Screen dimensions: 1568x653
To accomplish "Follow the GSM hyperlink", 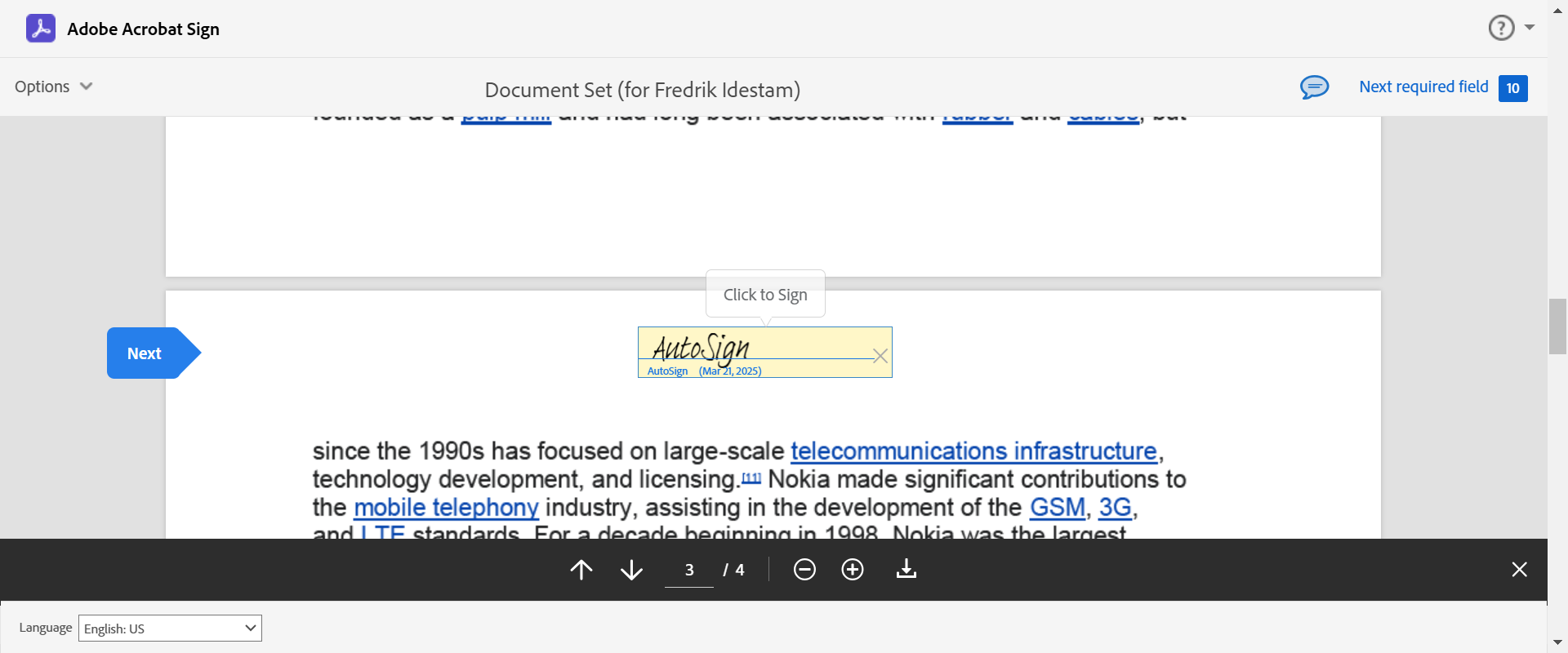I will pos(1057,507).
